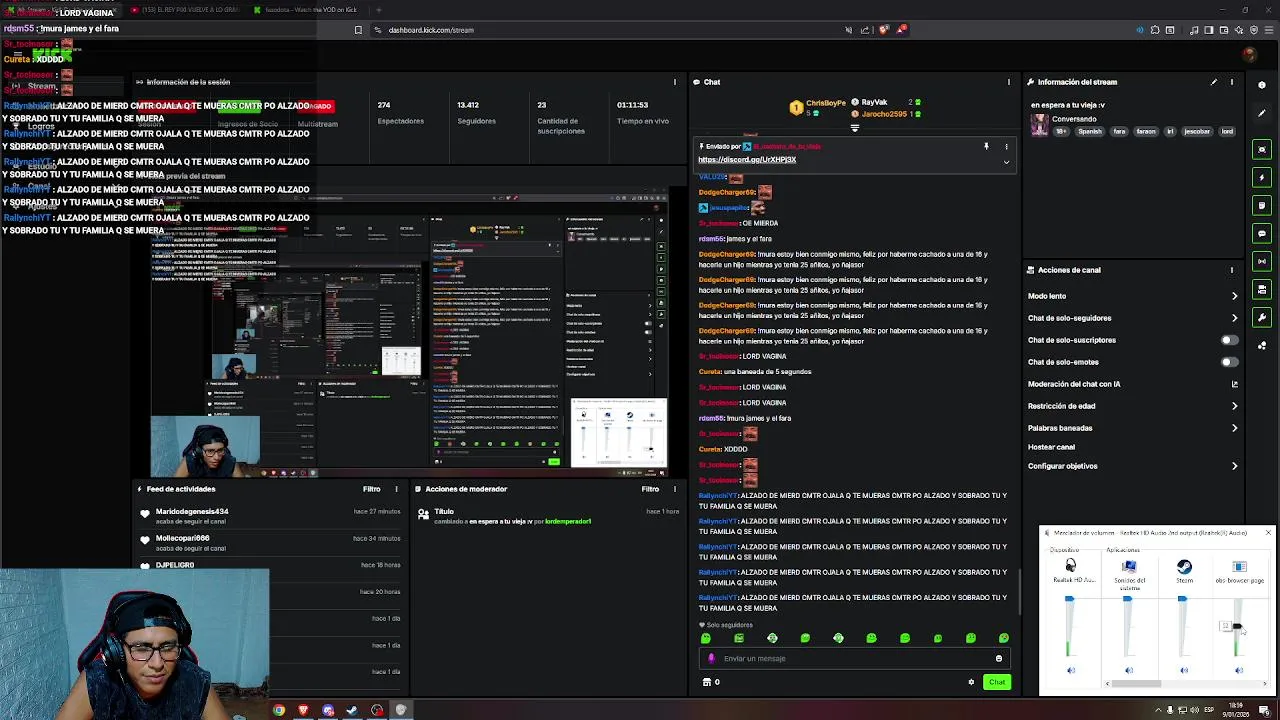
Task: Open the chat settings gear icon
Action: pos(971,682)
